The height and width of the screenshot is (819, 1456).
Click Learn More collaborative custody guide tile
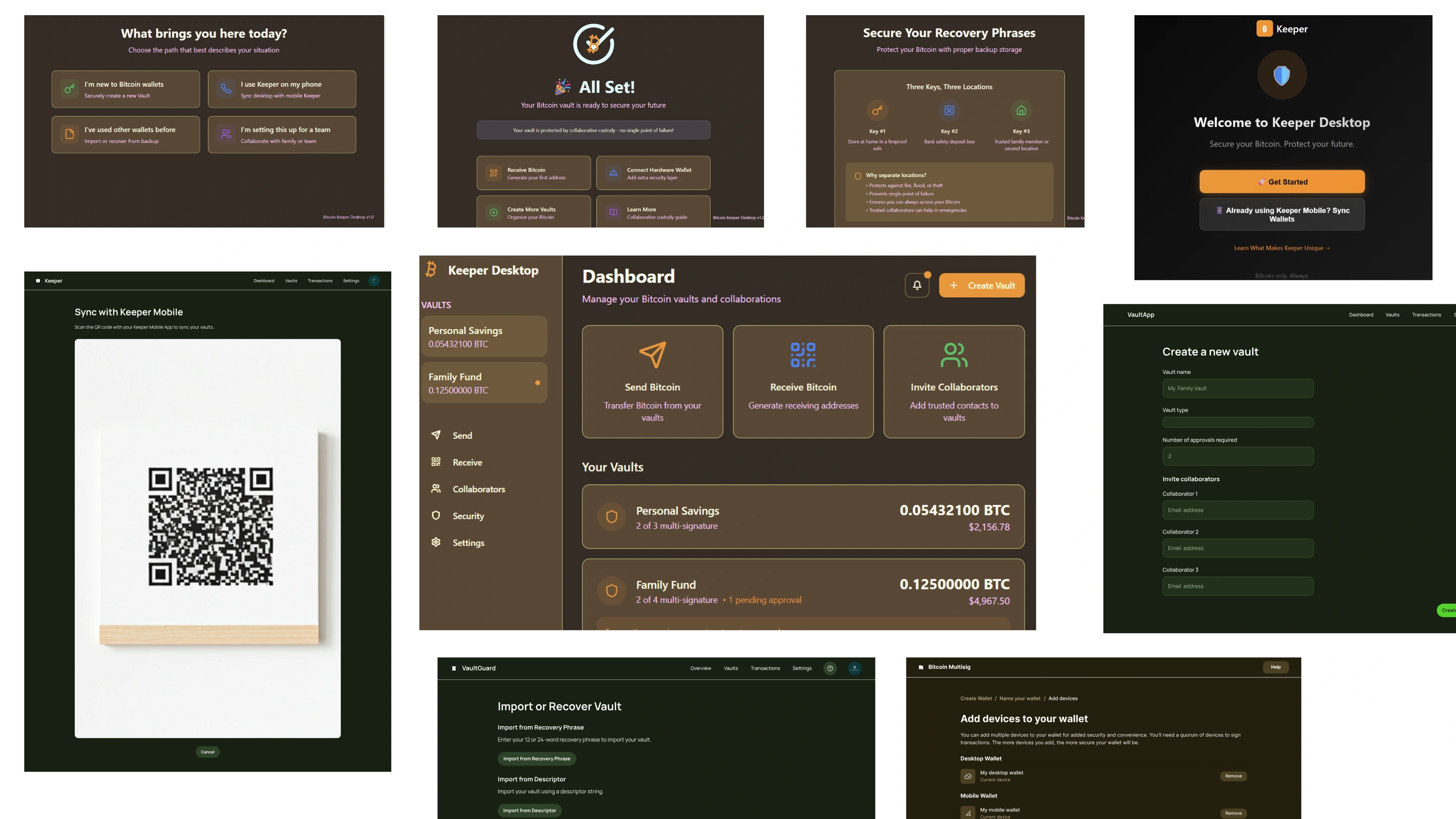653,212
